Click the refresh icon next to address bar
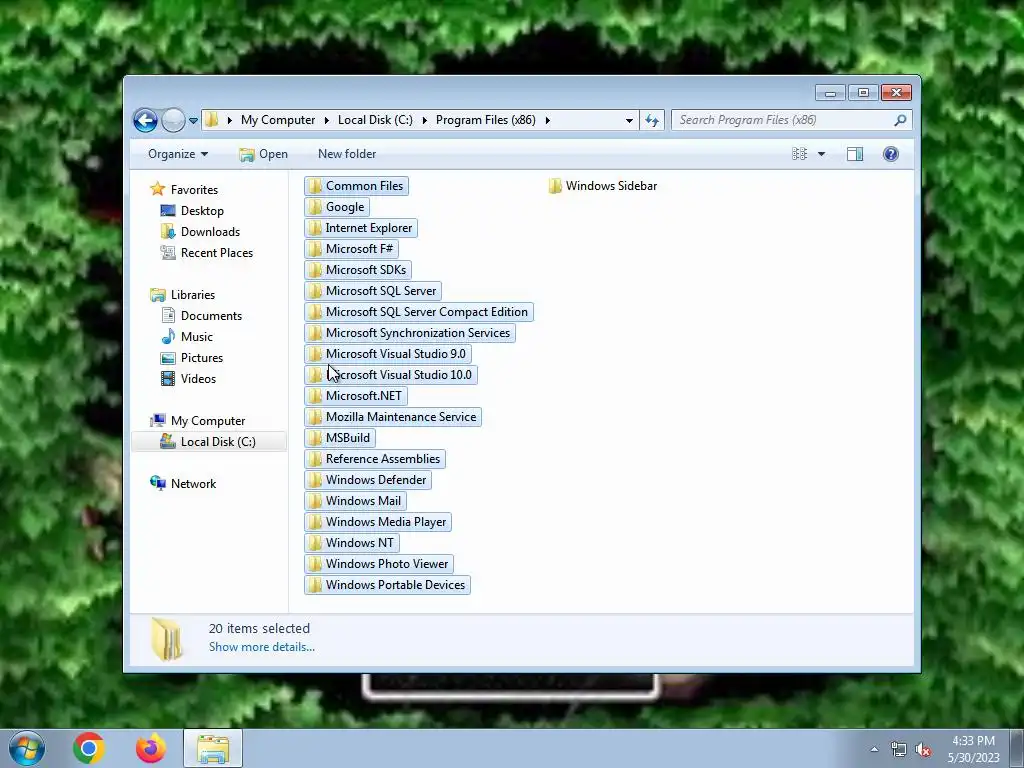This screenshot has width=1024, height=768. (x=652, y=120)
